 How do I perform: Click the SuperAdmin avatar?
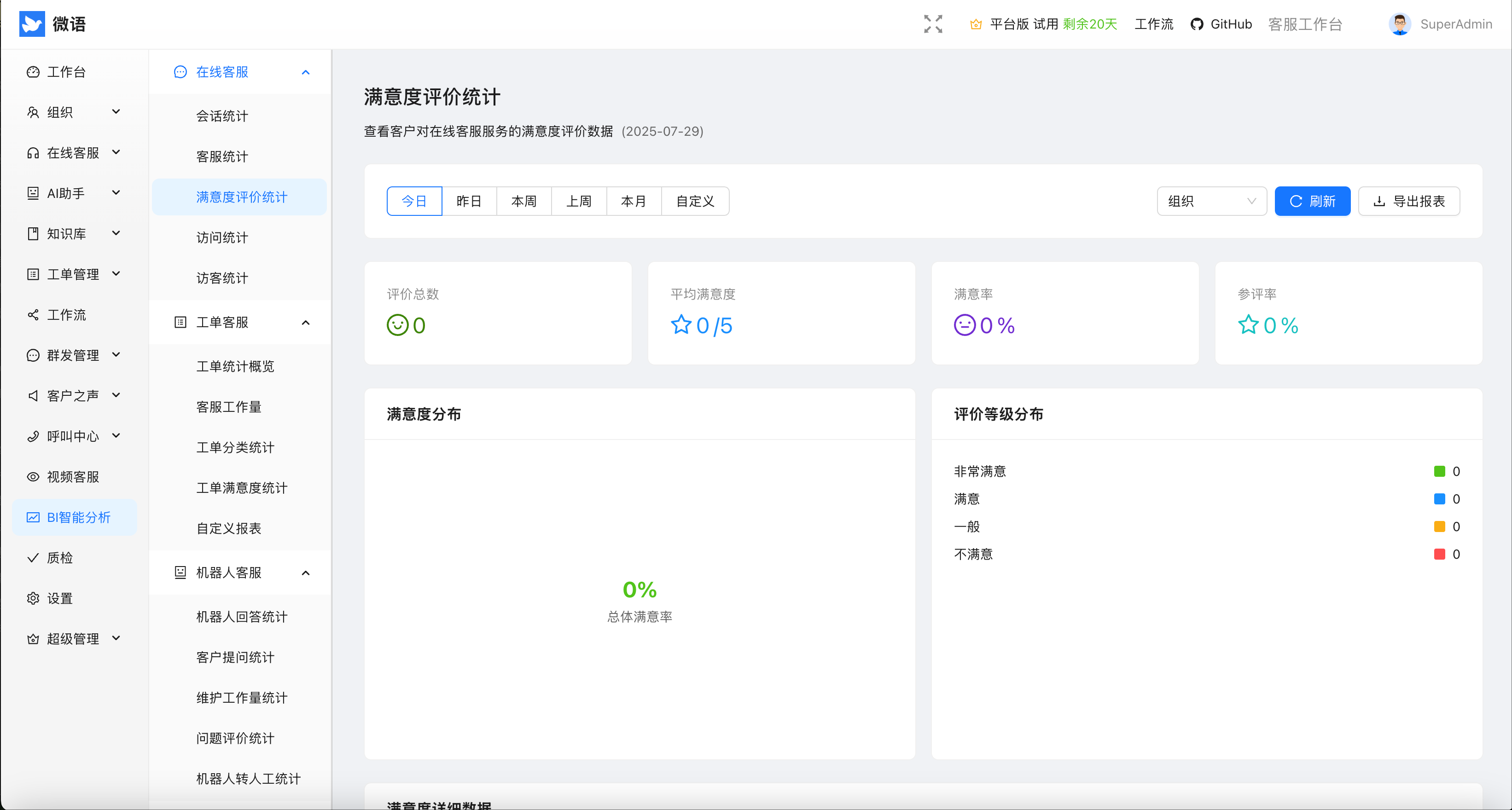[1400, 24]
